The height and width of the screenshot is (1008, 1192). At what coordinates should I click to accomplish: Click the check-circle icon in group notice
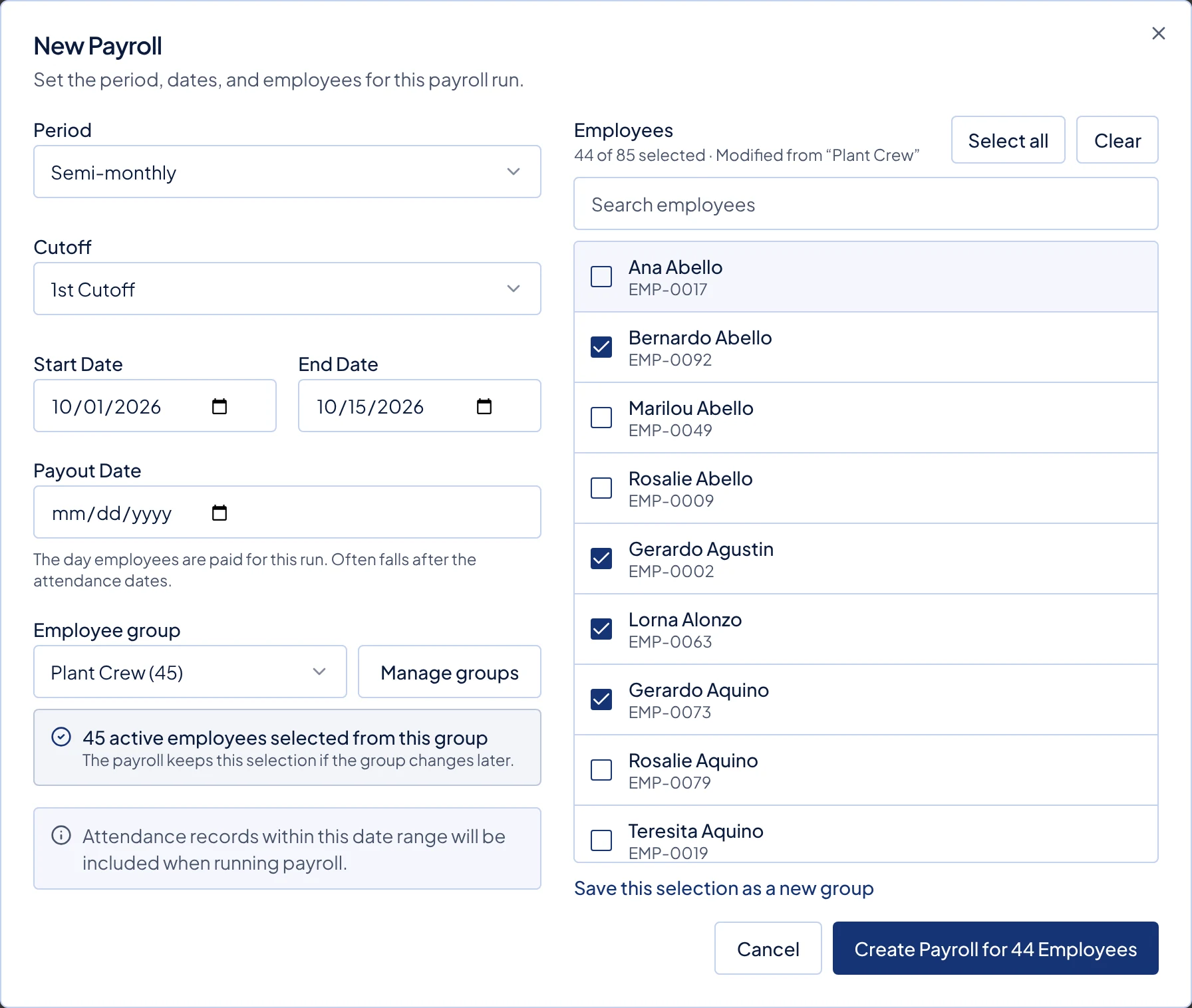coord(61,737)
